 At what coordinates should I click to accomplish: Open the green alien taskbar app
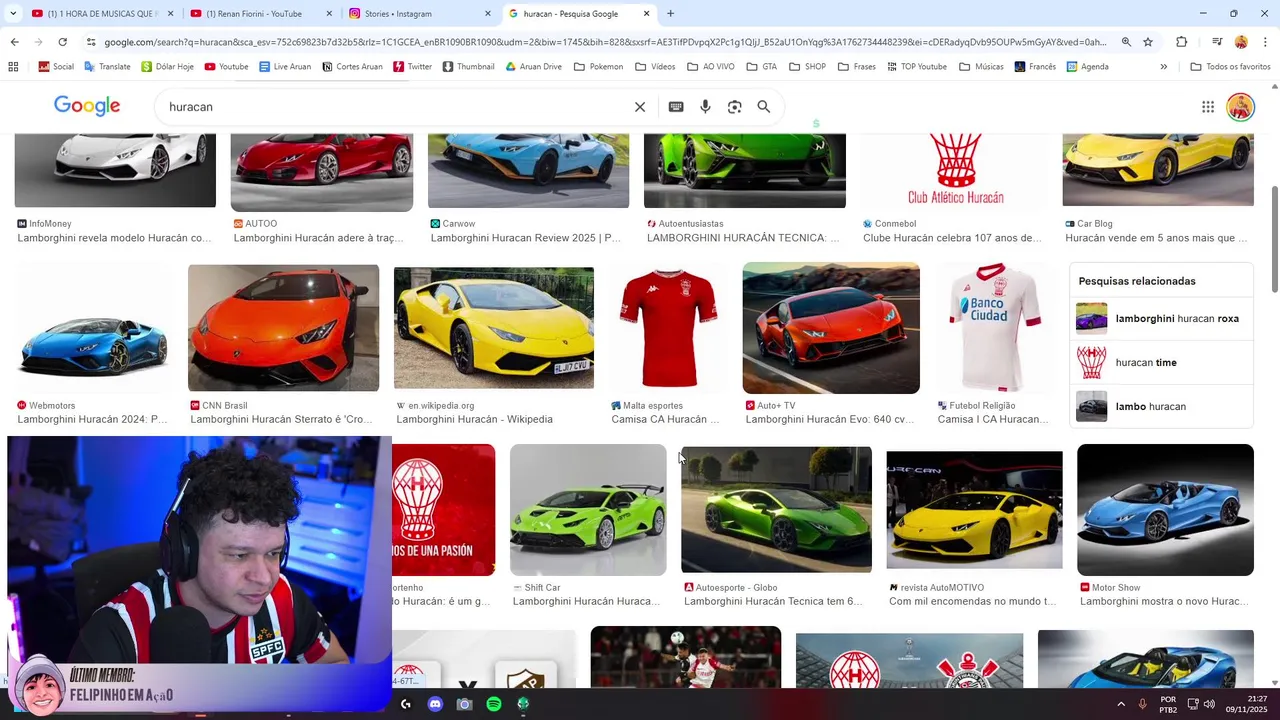click(523, 704)
